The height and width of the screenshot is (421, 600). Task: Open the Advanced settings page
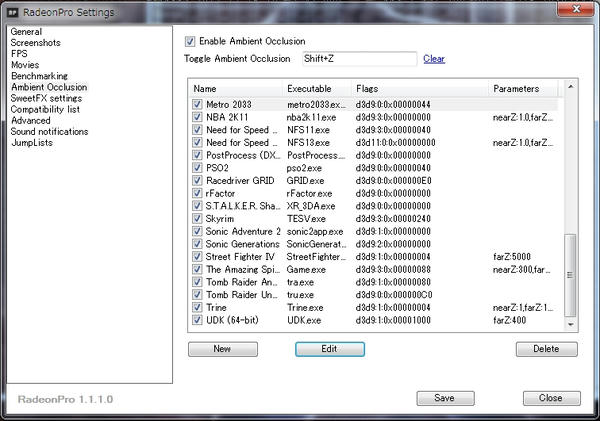[x=31, y=120]
